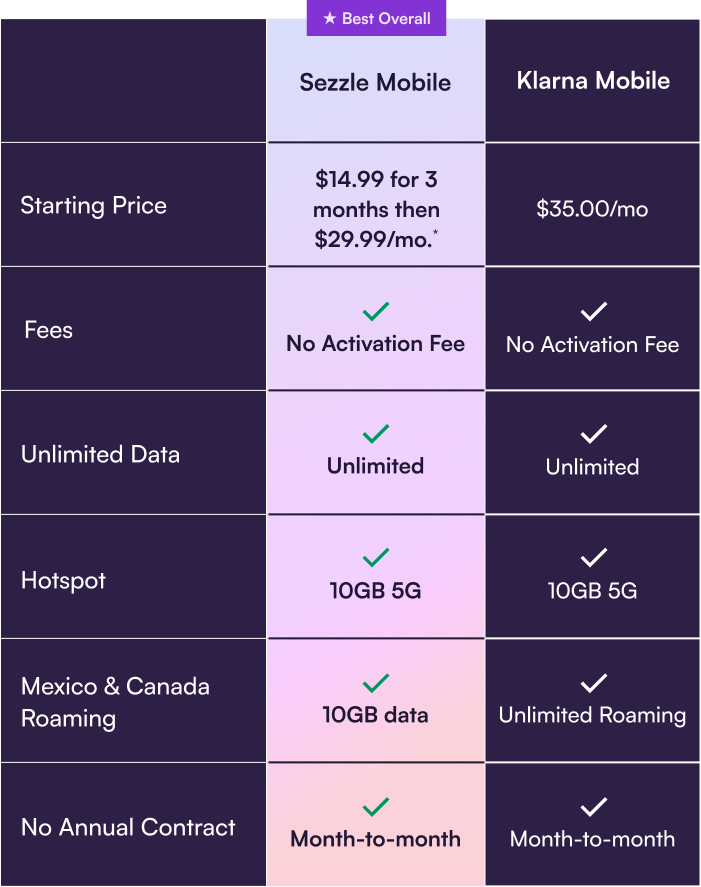Click the green checkmark above Sezzle Month-to-month
The width and height of the screenshot is (701, 887).
click(x=376, y=807)
